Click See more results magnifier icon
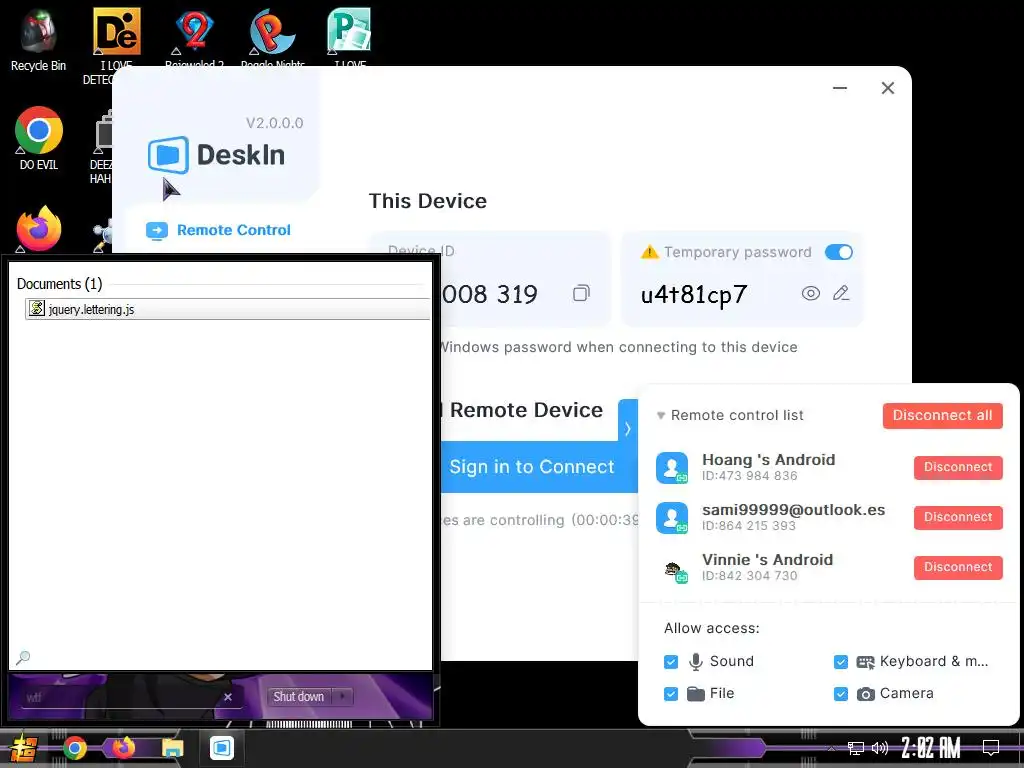Viewport: 1024px width, 768px height. (24, 657)
